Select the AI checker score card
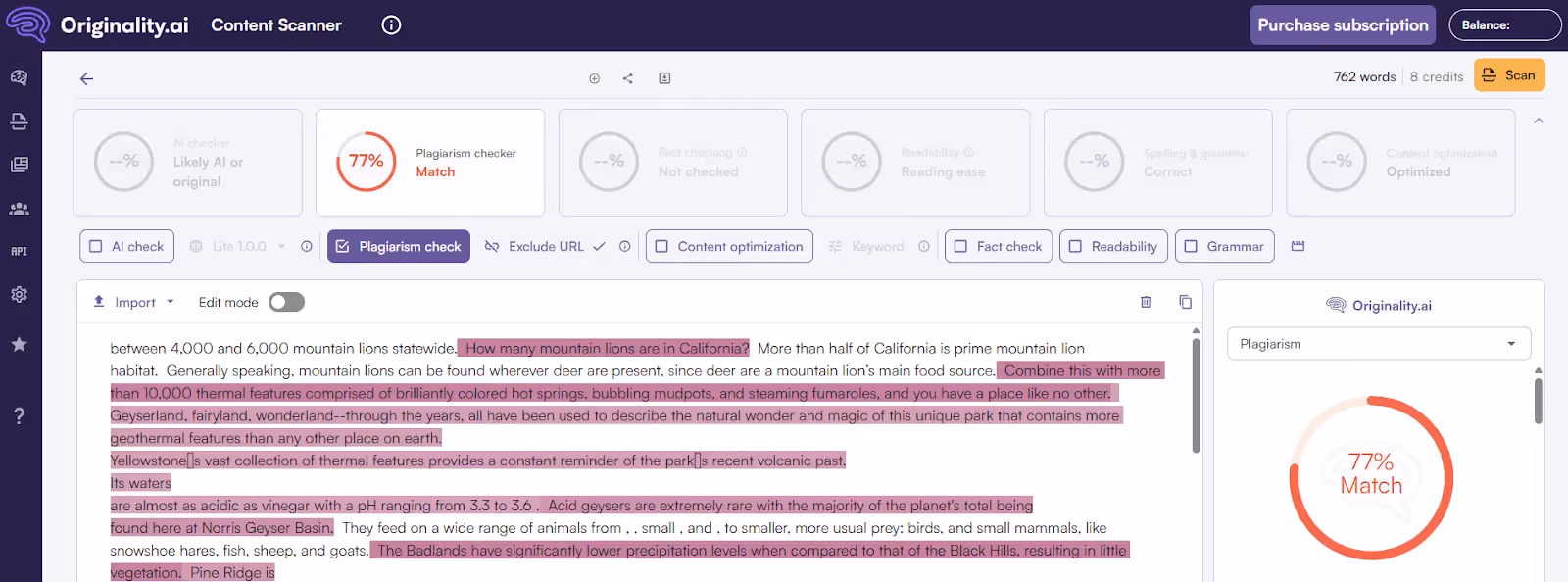The width and height of the screenshot is (1568, 582). [188, 163]
